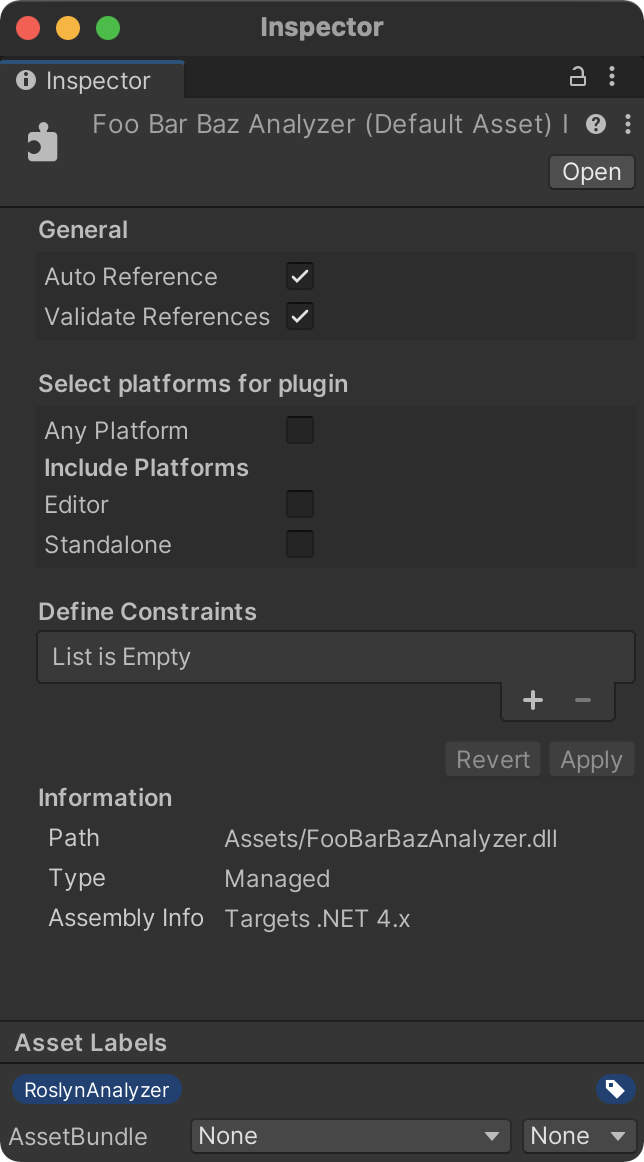Open the AssetBundle name dropdown

click(351, 1136)
